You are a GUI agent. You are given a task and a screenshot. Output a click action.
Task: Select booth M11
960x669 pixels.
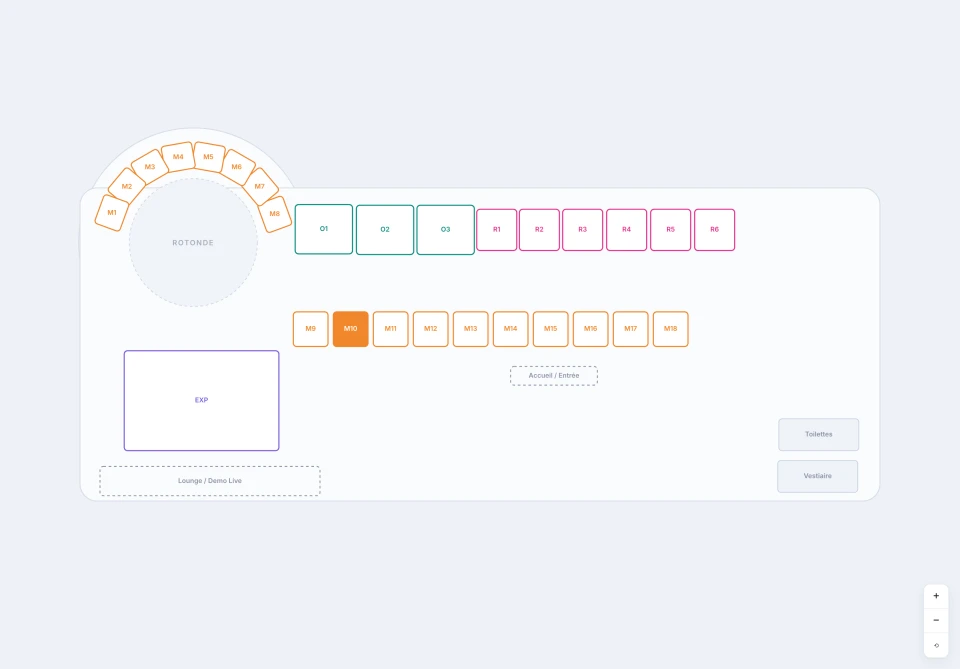click(x=391, y=329)
